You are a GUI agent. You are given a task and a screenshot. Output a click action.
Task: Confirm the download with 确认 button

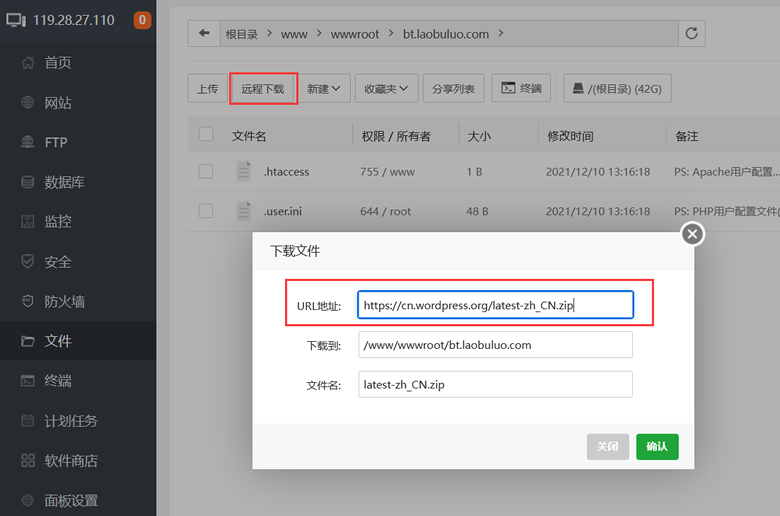657,446
